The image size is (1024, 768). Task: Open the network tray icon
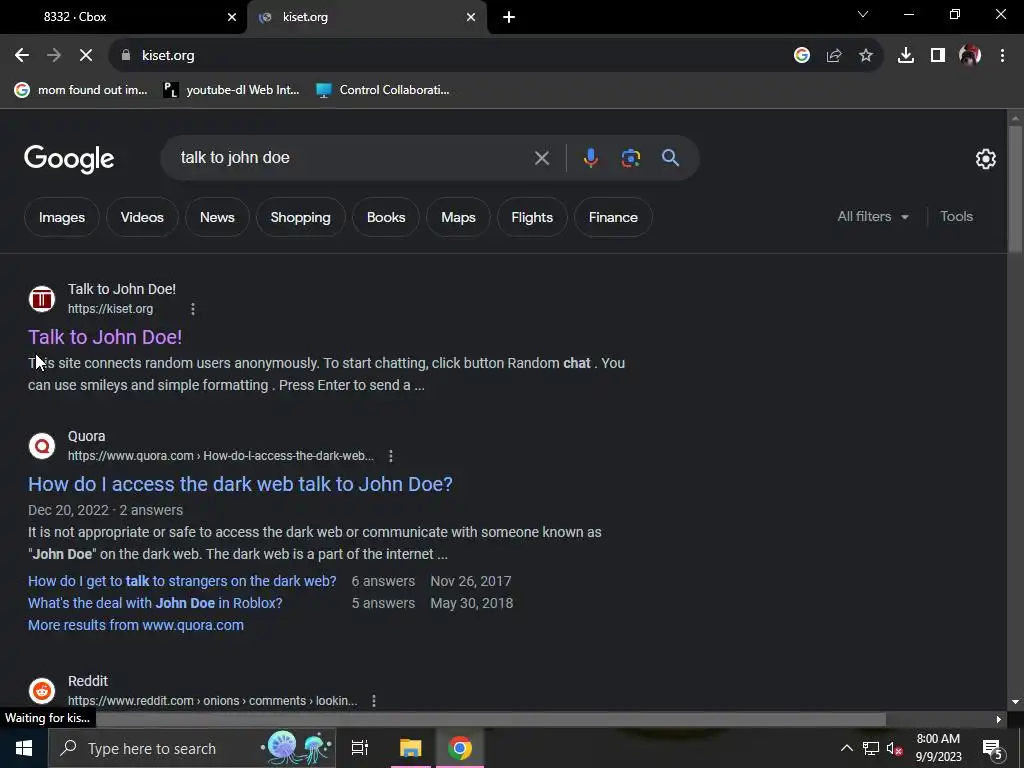pyautogui.click(x=871, y=748)
